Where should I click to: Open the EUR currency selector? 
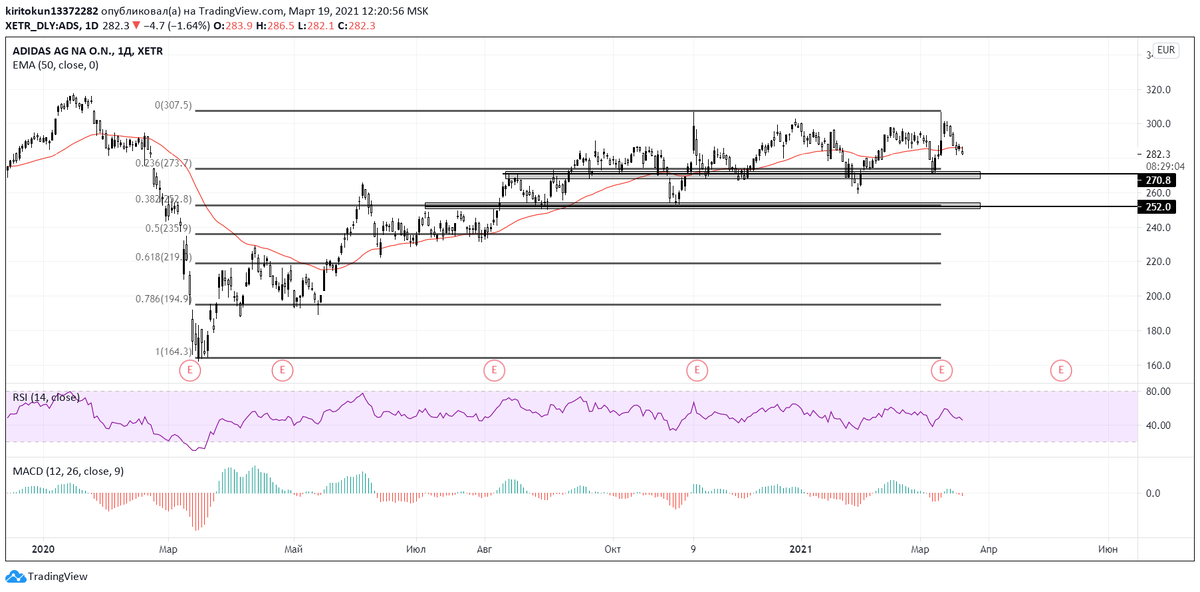[1166, 50]
